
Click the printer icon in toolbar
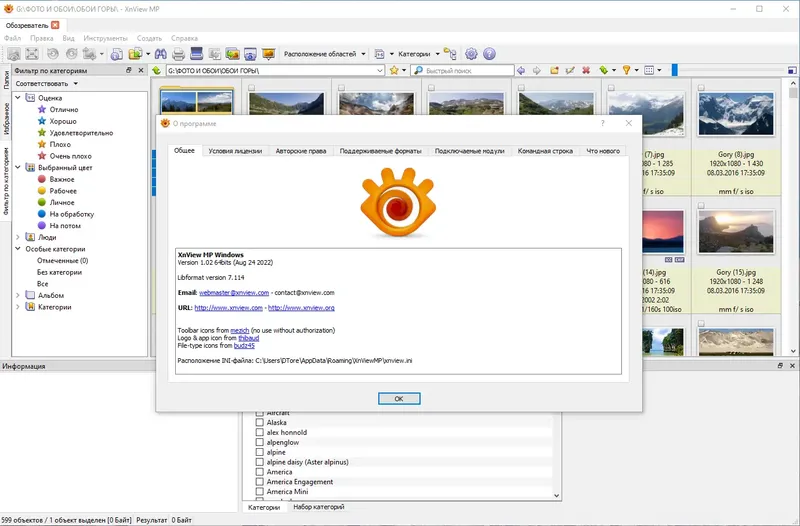[179, 54]
